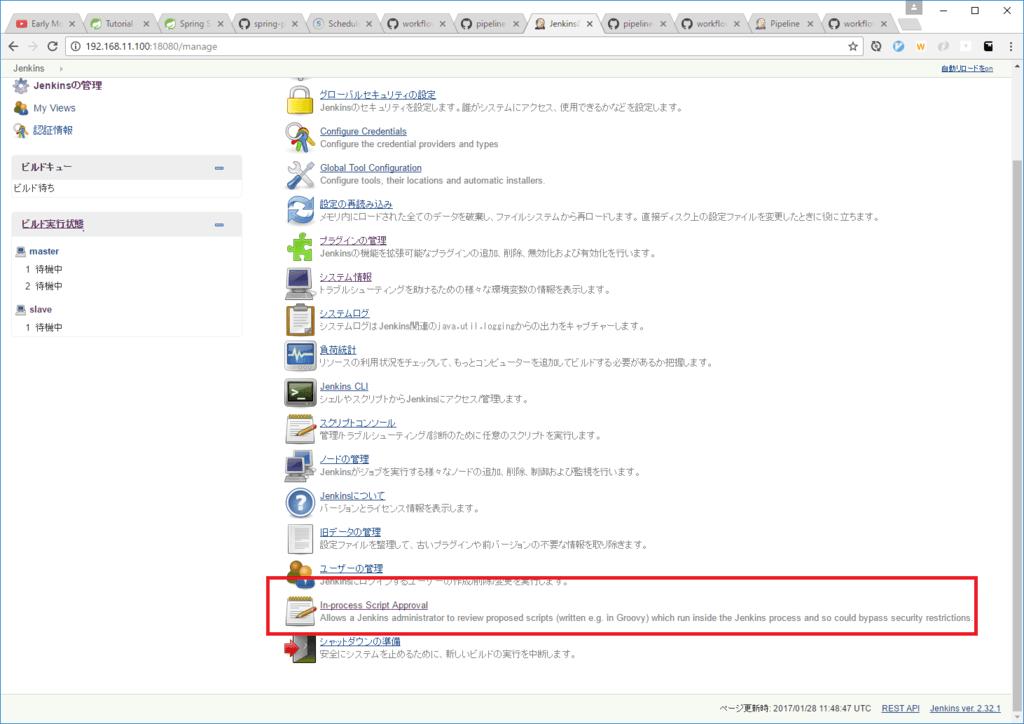The height and width of the screenshot is (724, 1024).
Task: Collapse the ビルドキュー panel
Action: coord(219,168)
